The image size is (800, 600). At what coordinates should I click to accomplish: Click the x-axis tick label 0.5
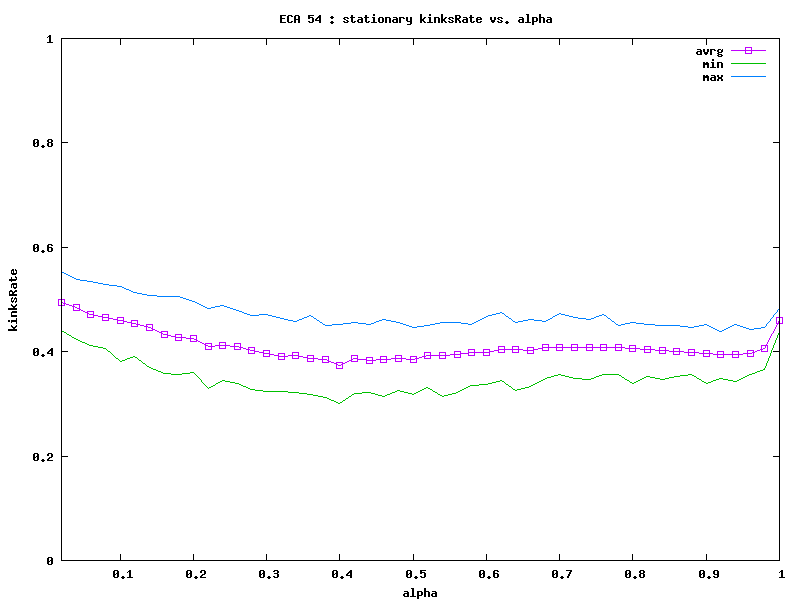tap(415, 575)
